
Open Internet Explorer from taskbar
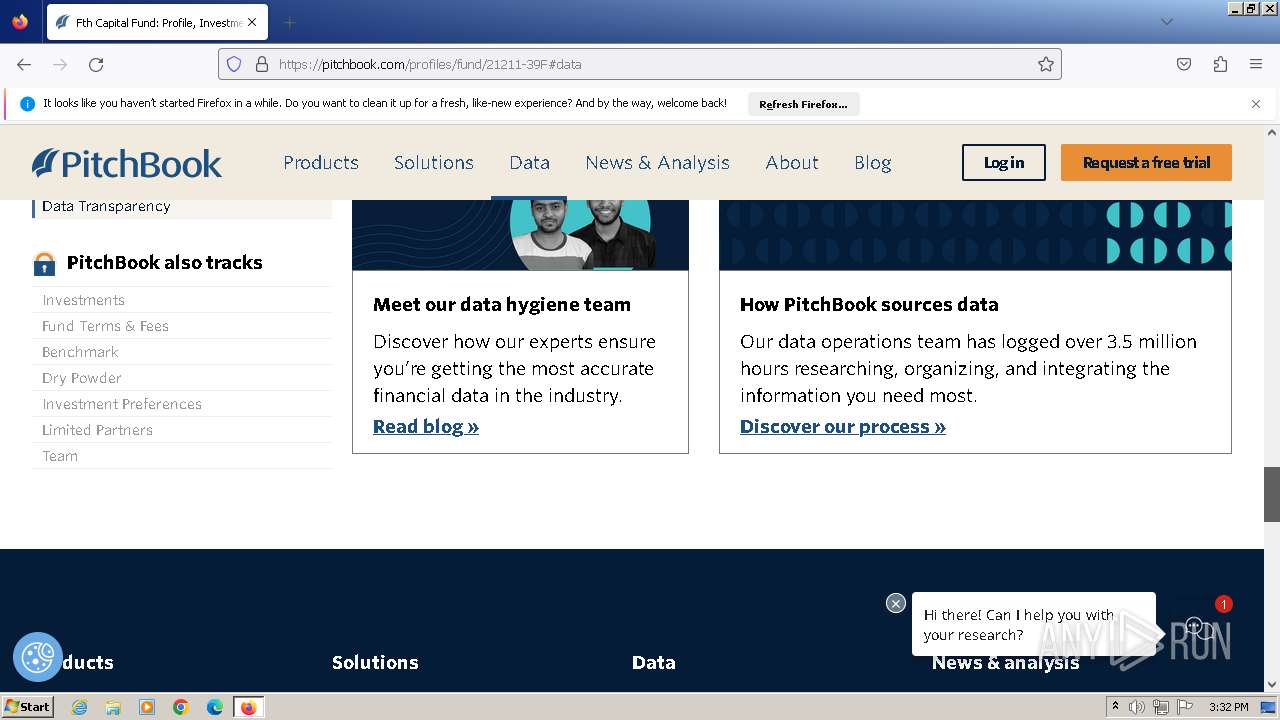pyautogui.click(x=79, y=707)
